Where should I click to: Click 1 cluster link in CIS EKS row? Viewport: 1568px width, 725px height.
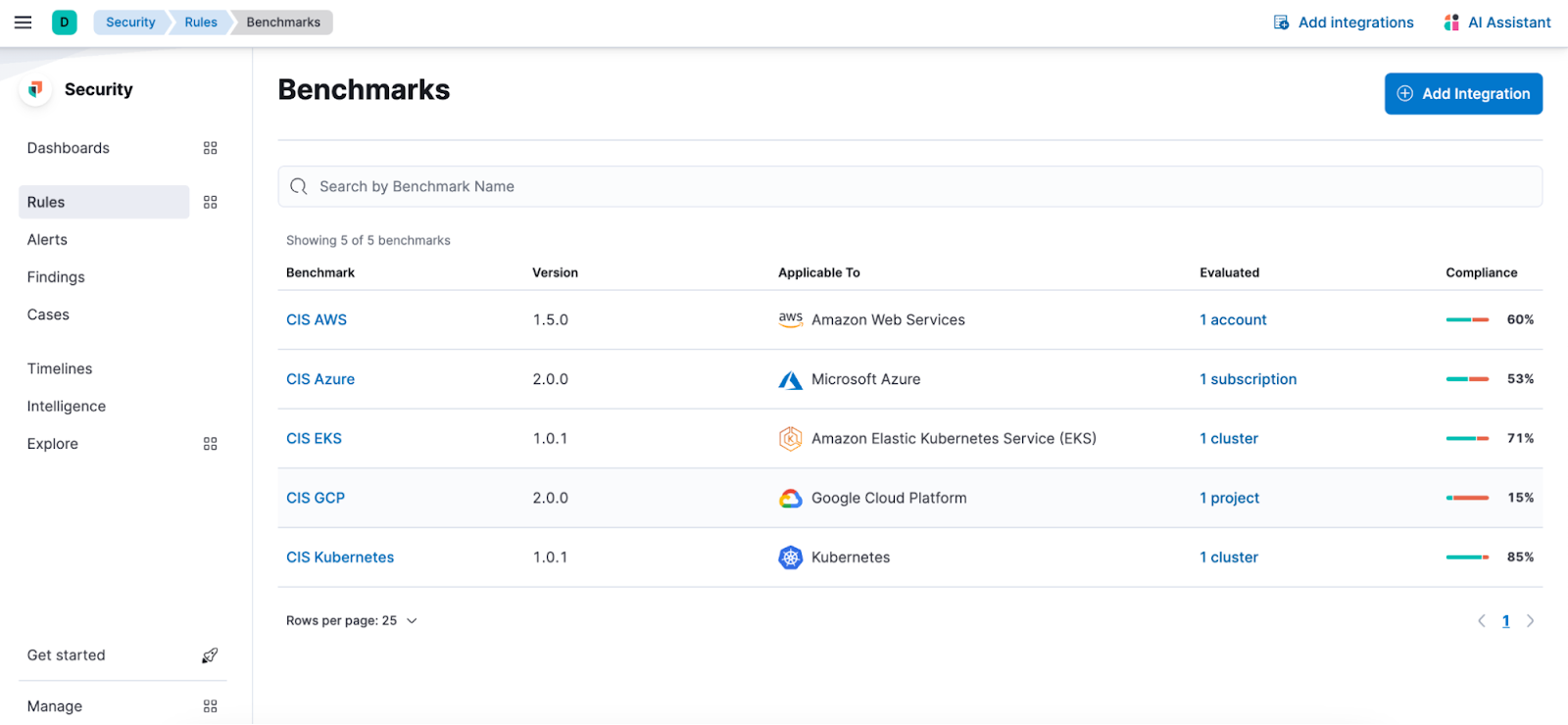pos(1229,439)
